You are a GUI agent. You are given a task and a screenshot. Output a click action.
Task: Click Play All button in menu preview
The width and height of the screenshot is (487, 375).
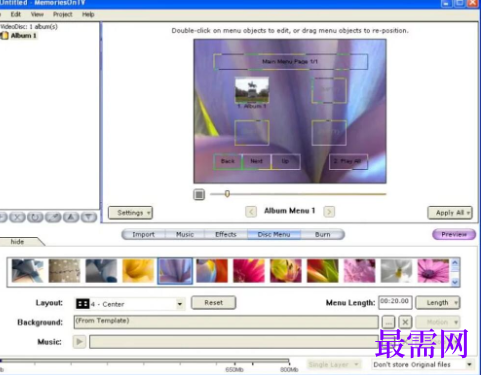[x=348, y=162]
